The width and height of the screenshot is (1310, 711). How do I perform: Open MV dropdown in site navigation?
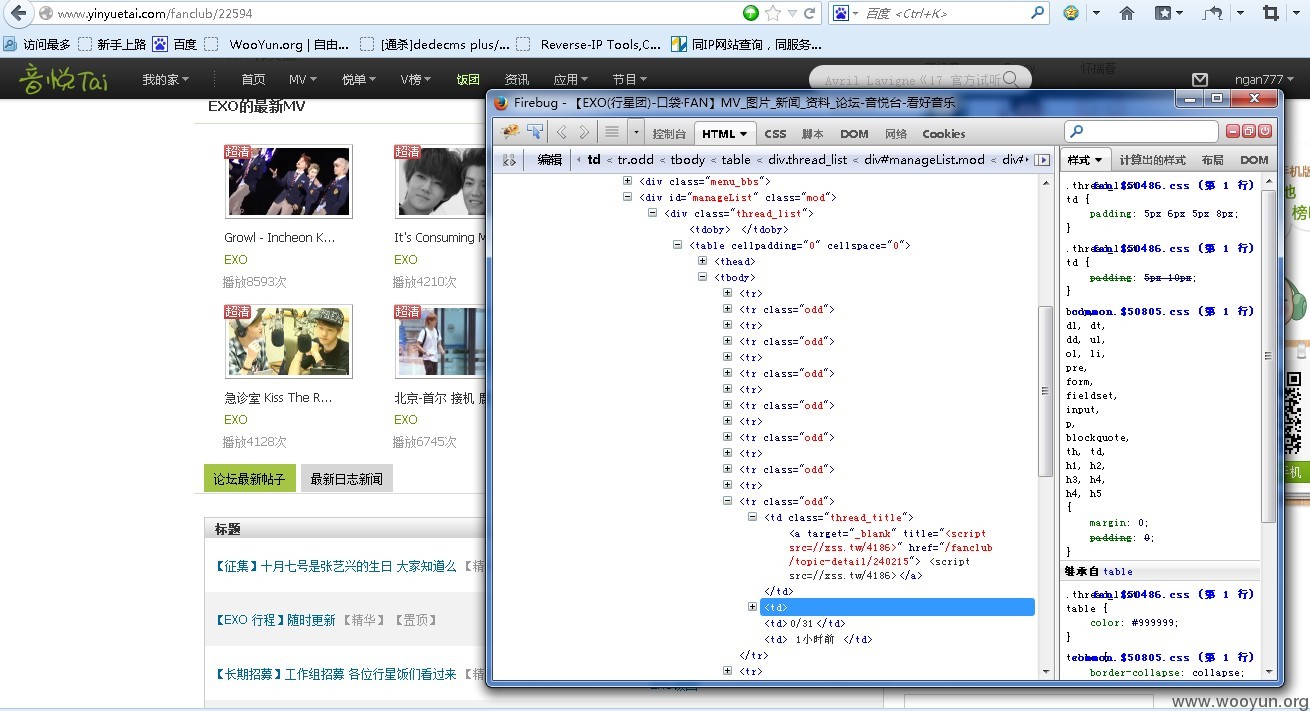(x=303, y=79)
